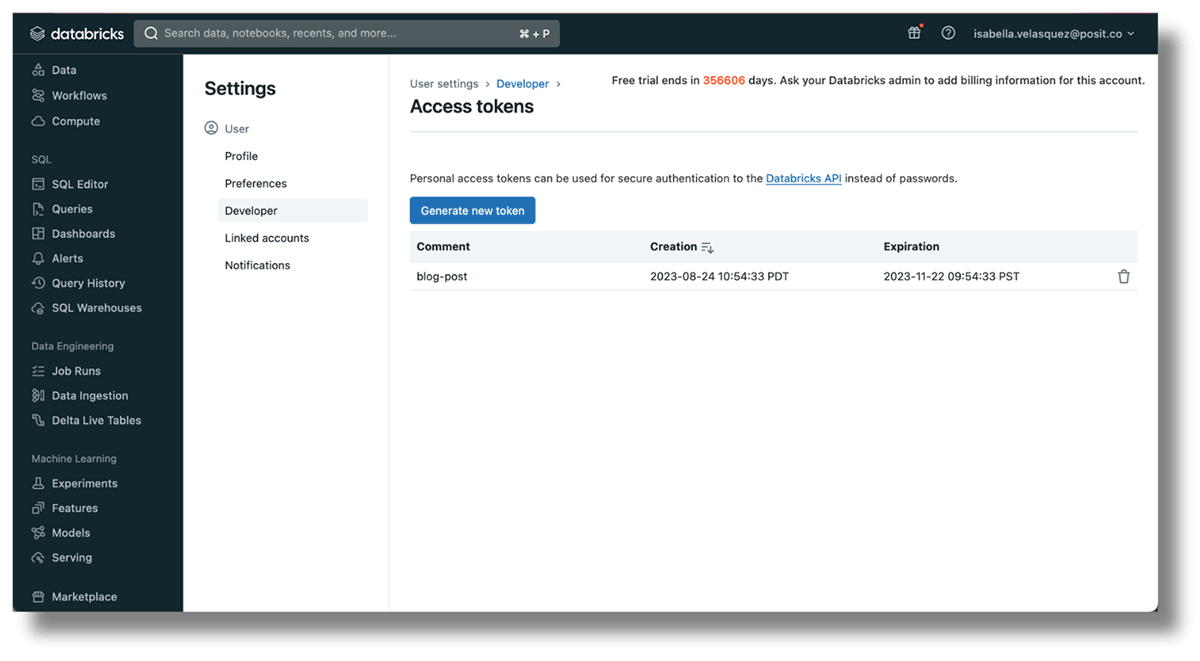
Task: Click the Compute cloud icon
Action: point(38,121)
